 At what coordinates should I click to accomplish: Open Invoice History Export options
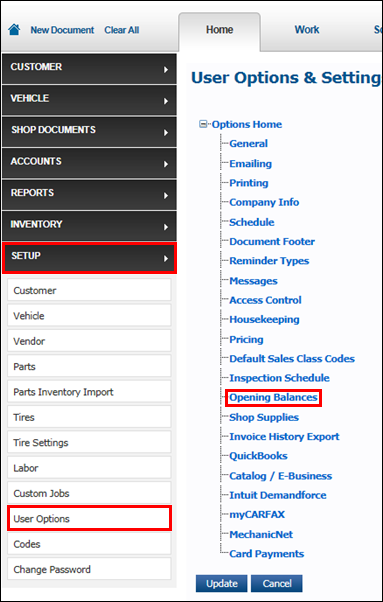284,437
